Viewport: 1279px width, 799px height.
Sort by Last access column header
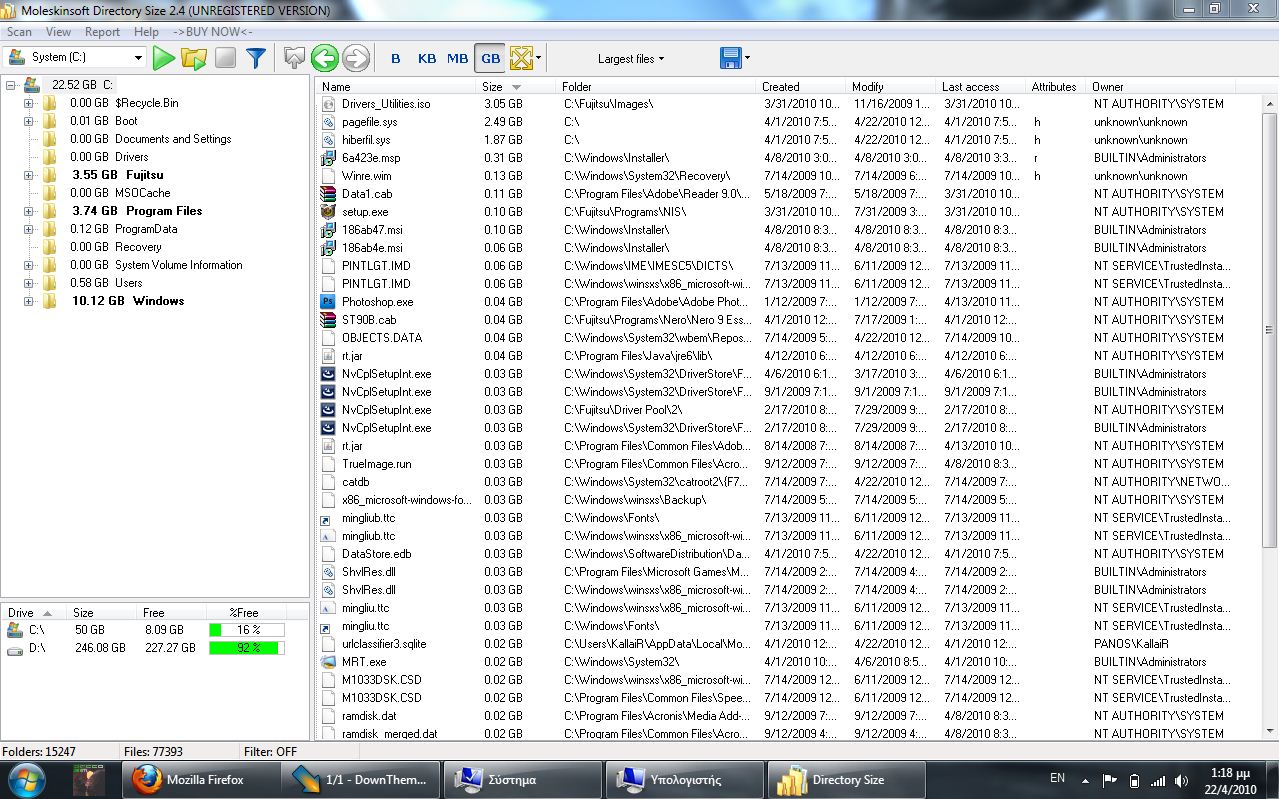[980, 87]
